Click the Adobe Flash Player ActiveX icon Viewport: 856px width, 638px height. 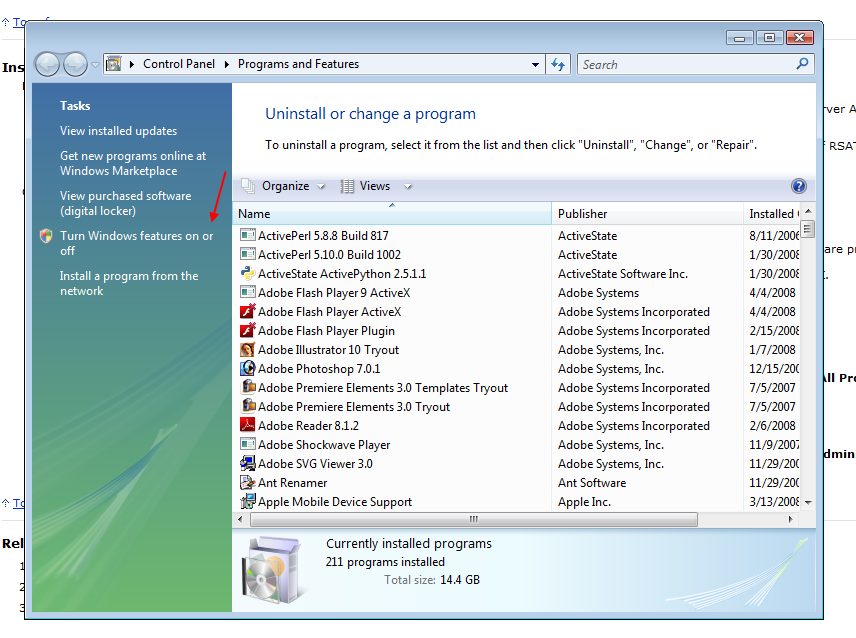pyautogui.click(x=247, y=312)
